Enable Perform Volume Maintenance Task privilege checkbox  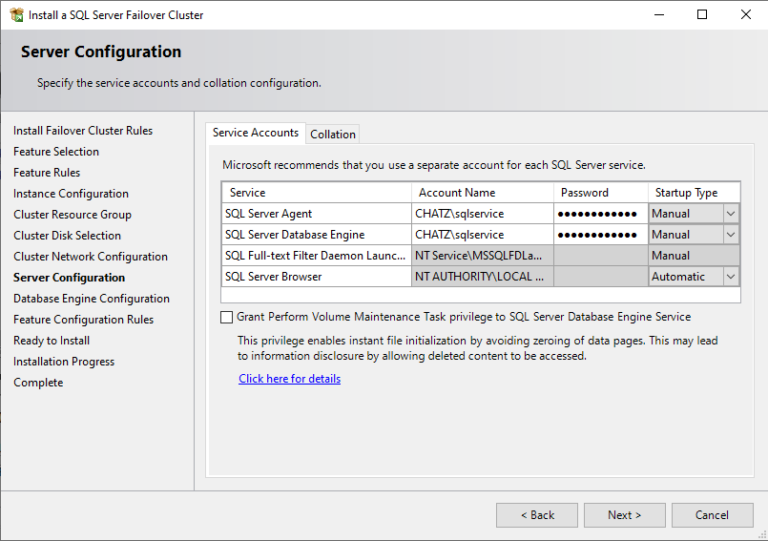click(227, 317)
